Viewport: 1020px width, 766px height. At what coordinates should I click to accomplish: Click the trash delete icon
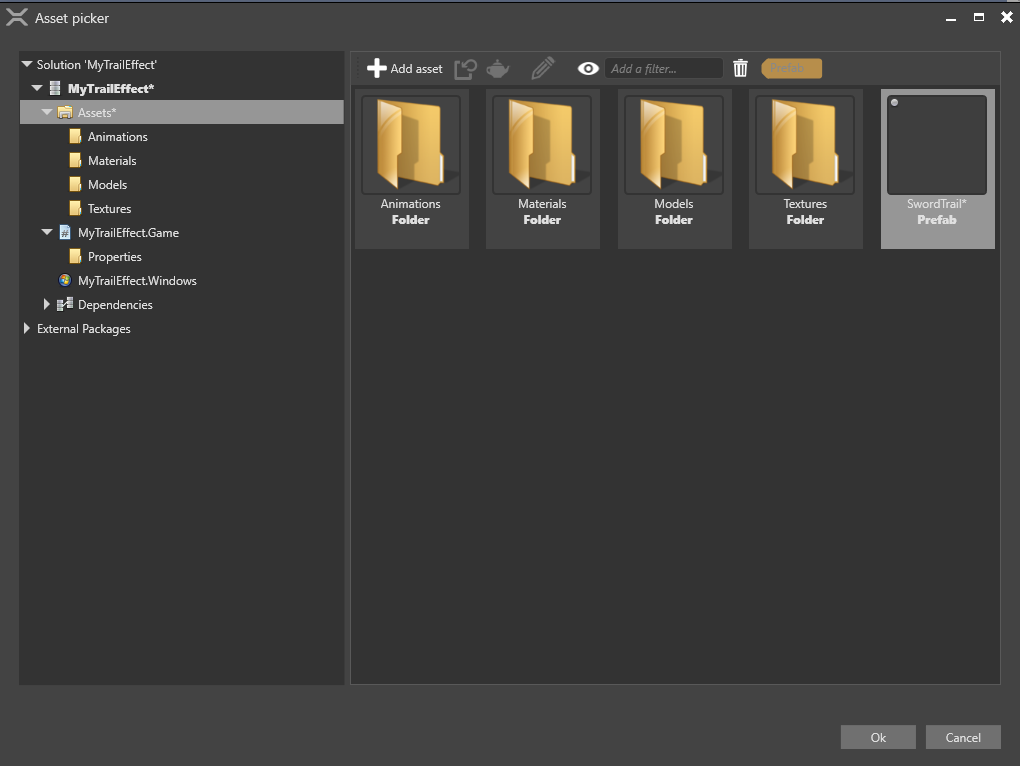[x=740, y=68]
